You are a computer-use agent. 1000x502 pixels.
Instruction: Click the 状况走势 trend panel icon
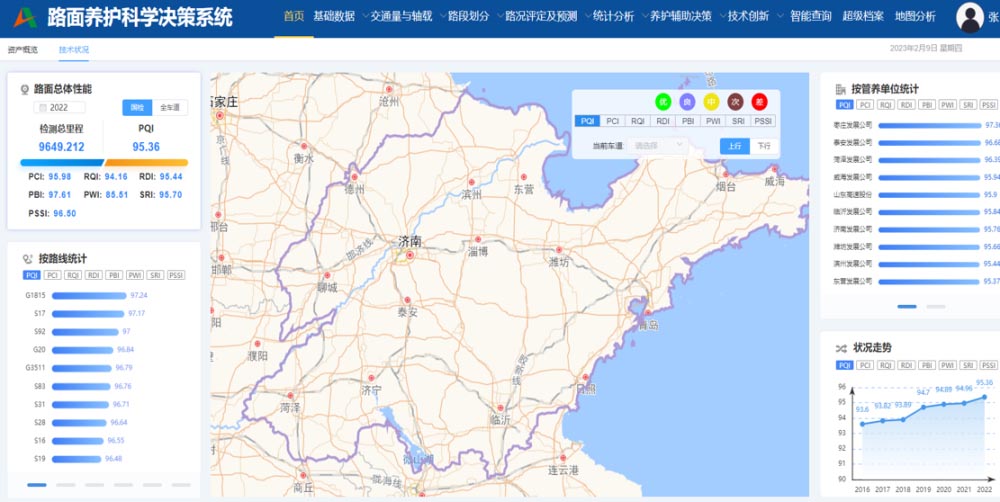pyautogui.click(x=841, y=348)
